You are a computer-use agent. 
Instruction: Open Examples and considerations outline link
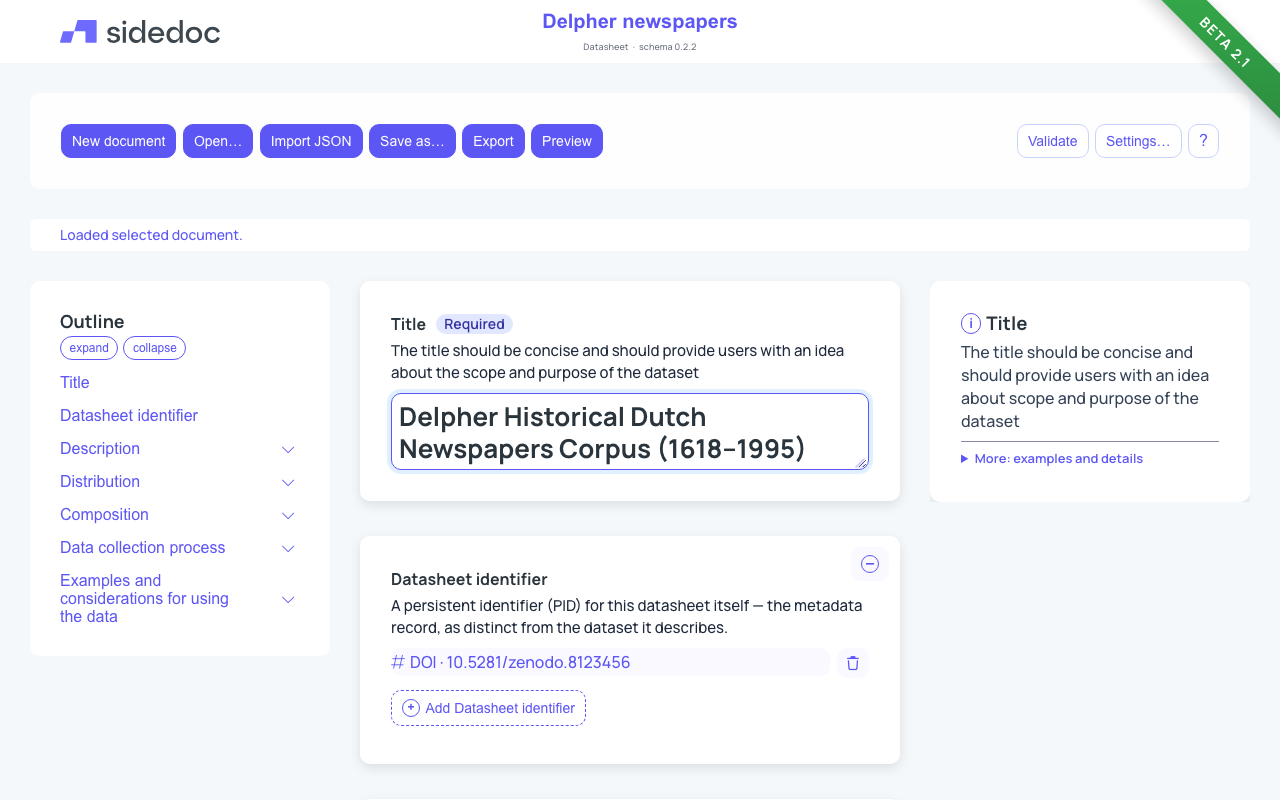pos(144,598)
